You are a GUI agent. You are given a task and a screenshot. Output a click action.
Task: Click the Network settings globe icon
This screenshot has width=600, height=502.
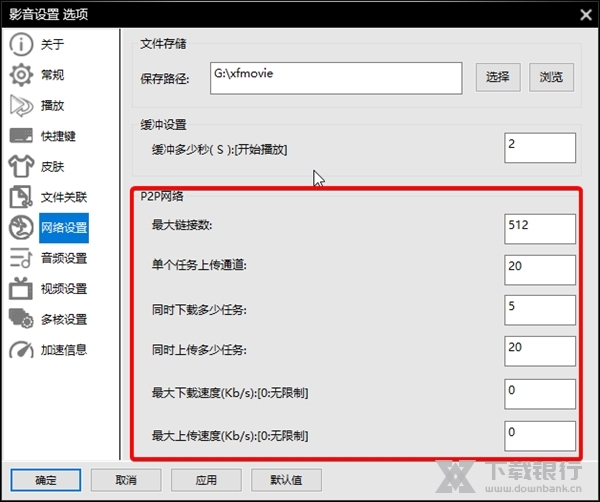click(21, 228)
